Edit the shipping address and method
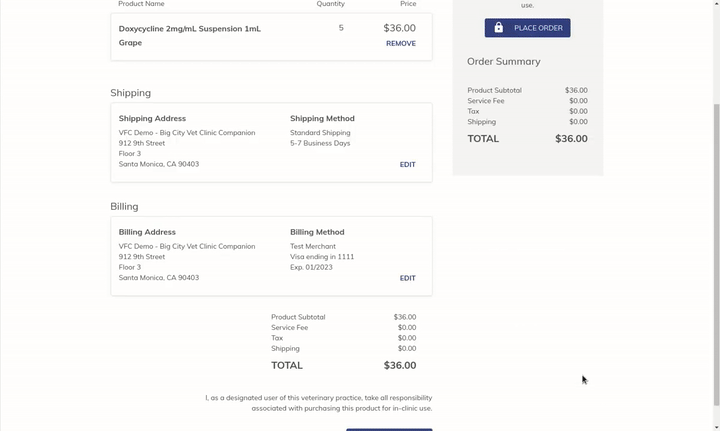Screen dimensions: 720x431 click(407, 164)
